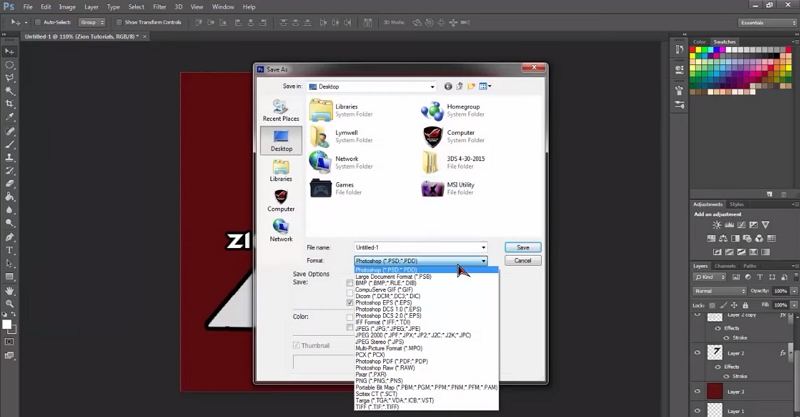This screenshot has width=800, height=417.
Task: Select the Dodge tool
Action: coord(9,224)
